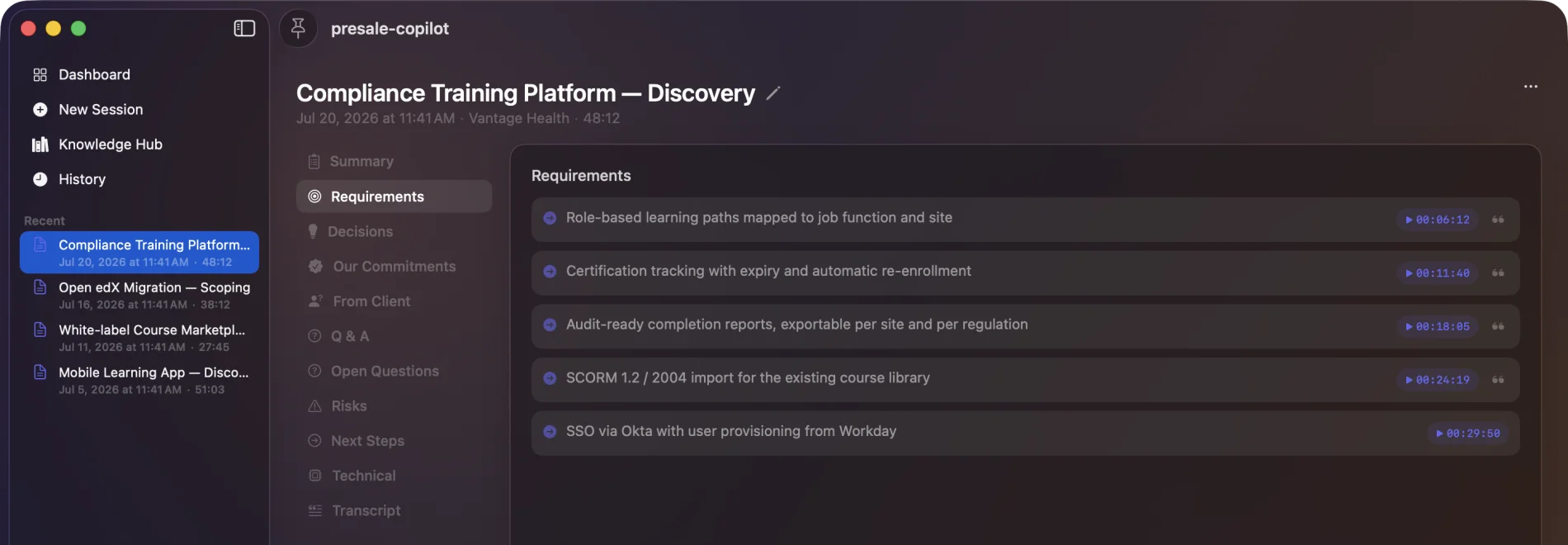The width and height of the screenshot is (1568, 545).
Task: Open the Mobile Learning App session
Action: pos(139,380)
